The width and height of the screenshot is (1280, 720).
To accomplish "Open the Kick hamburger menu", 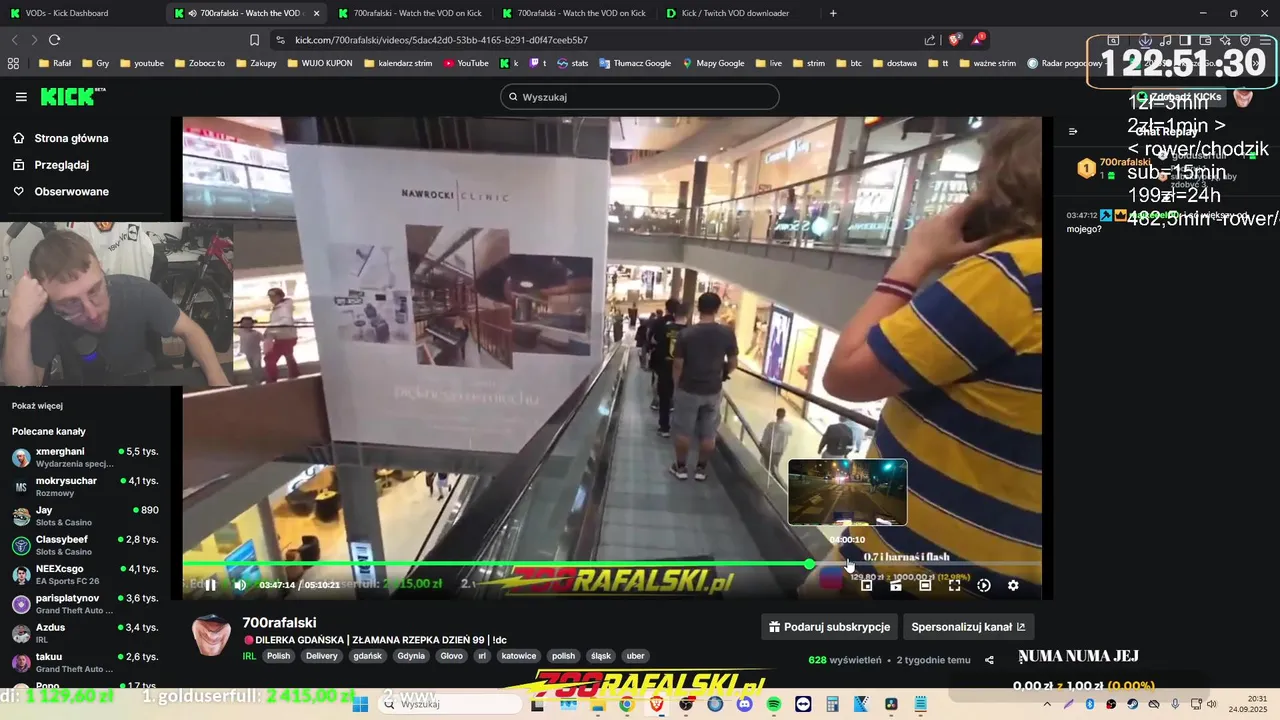I will [21, 97].
